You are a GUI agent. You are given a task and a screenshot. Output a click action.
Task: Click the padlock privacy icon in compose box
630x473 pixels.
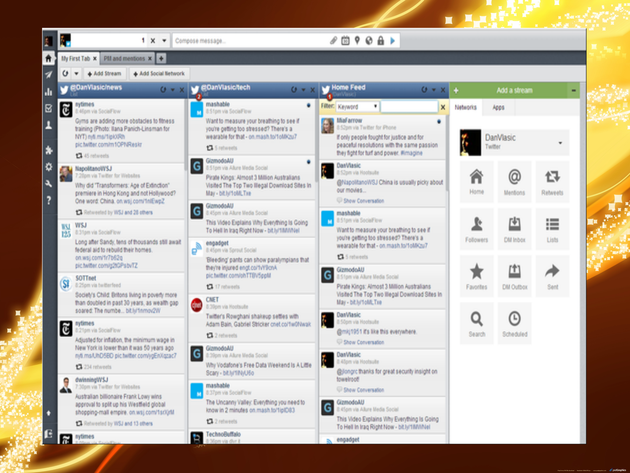pyautogui.click(x=380, y=41)
